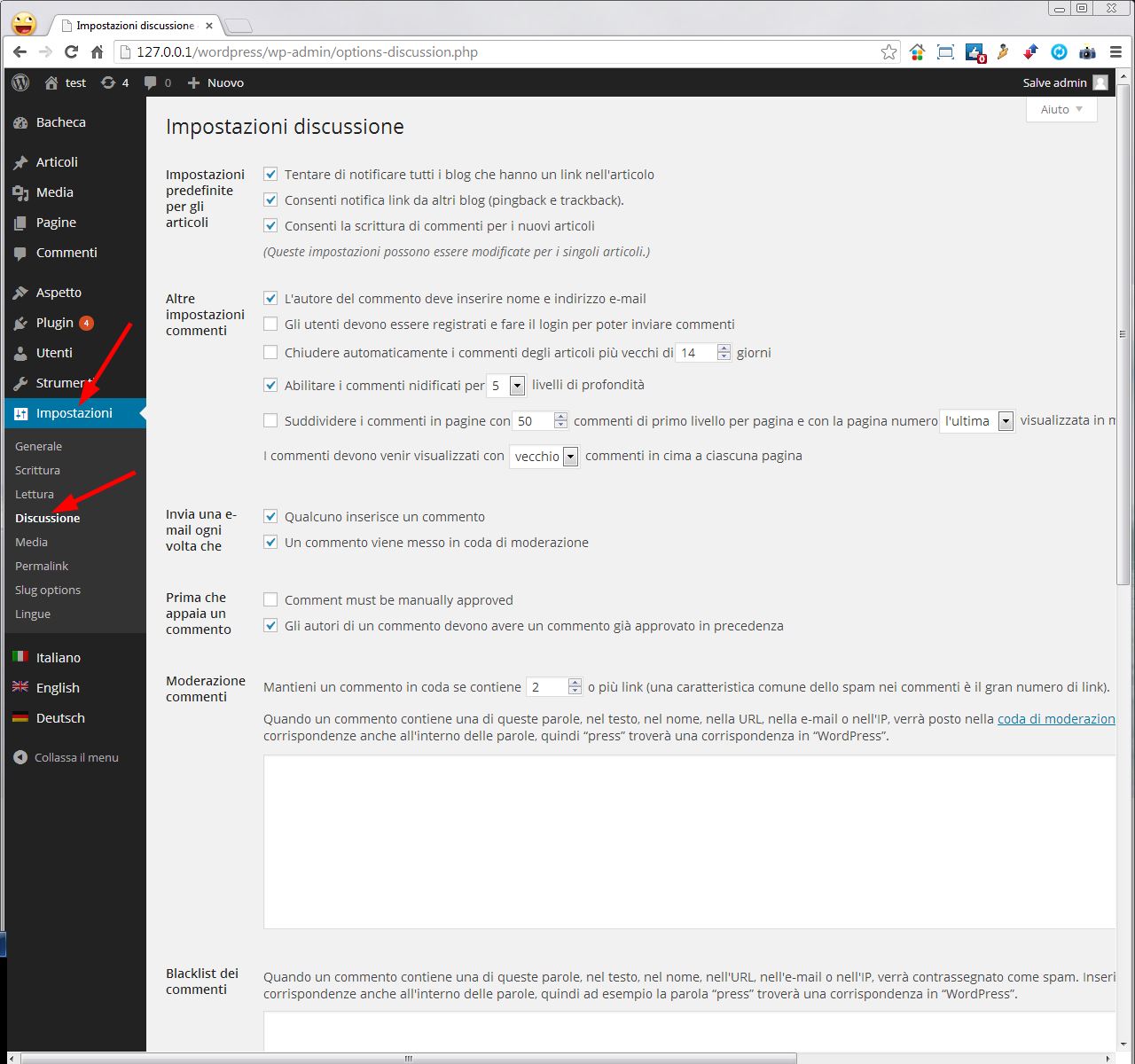Open the Chrome hamburger menu

pos(1115,52)
